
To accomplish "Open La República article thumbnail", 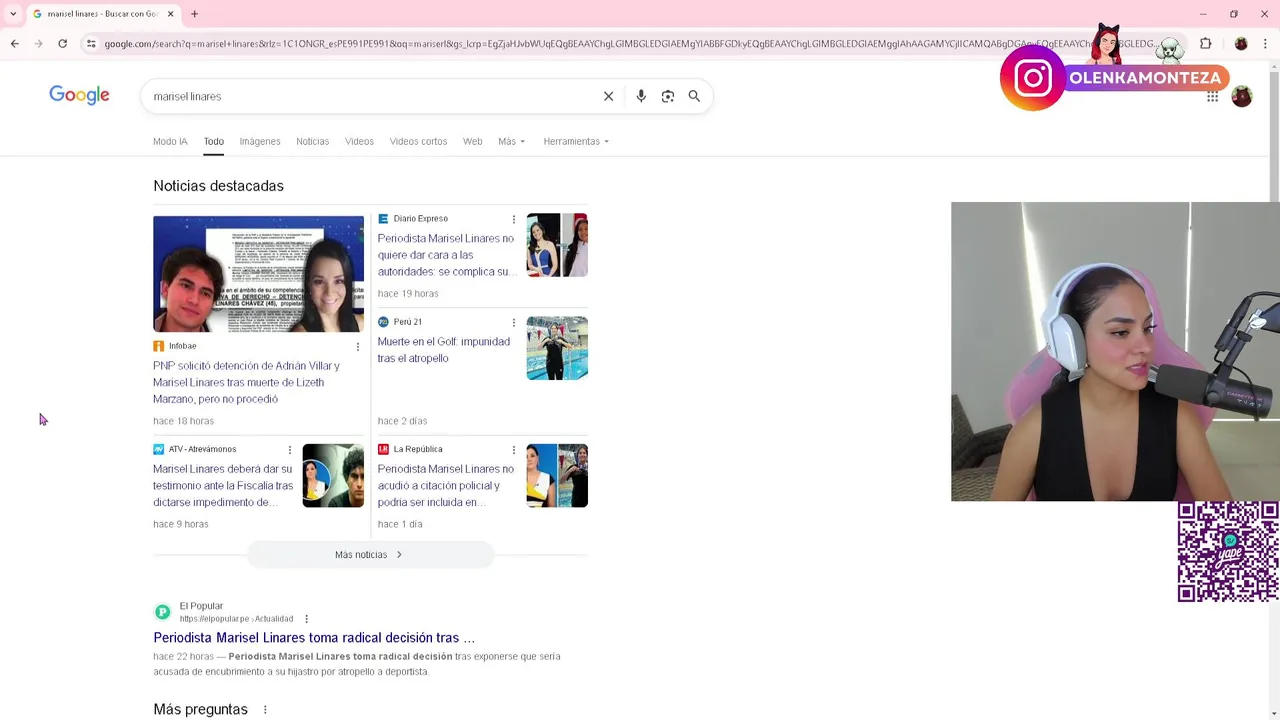I will [557, 476].
